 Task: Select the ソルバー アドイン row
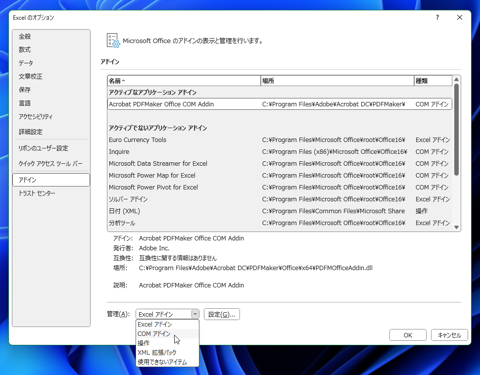(280, 199)
